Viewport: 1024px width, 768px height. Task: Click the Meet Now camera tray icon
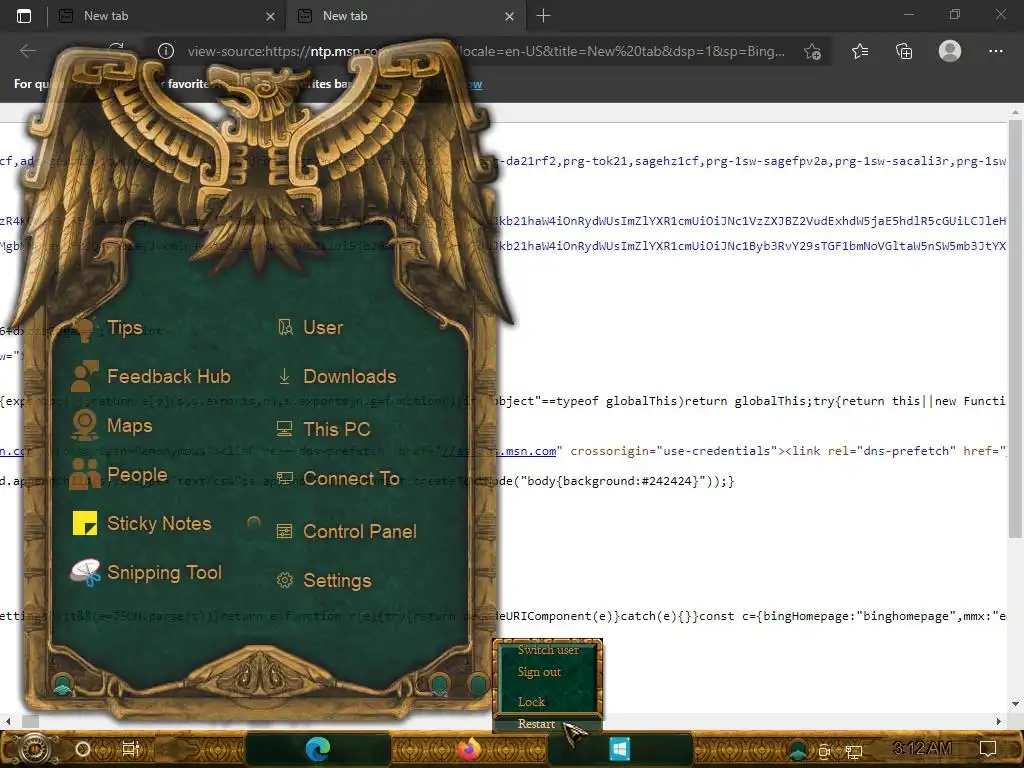(824, 752)
